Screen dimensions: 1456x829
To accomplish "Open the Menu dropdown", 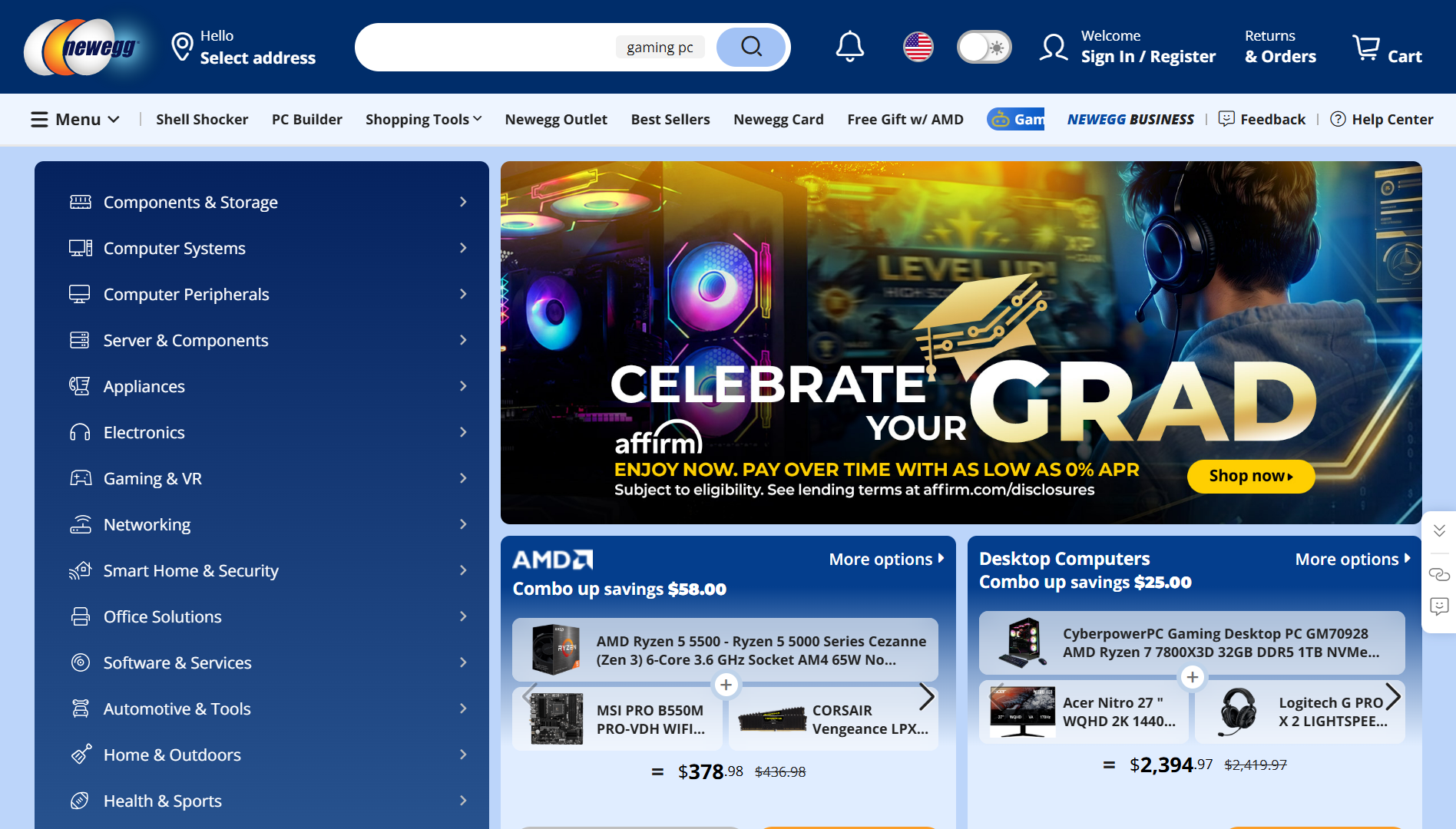I will (75, 119).
